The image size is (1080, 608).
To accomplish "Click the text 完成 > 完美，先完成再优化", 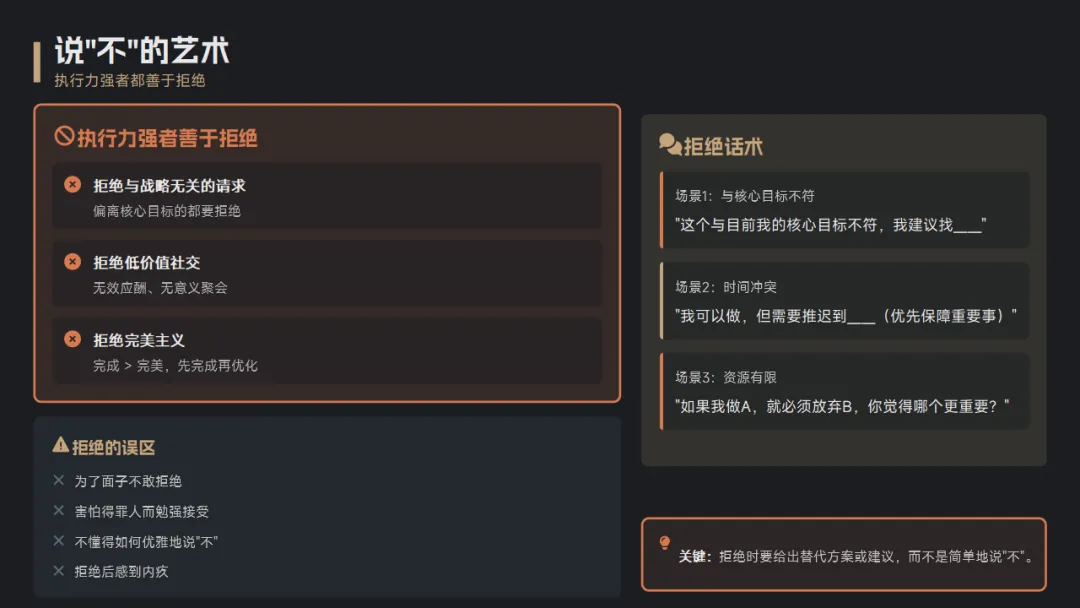I will (x=175, y=366).
